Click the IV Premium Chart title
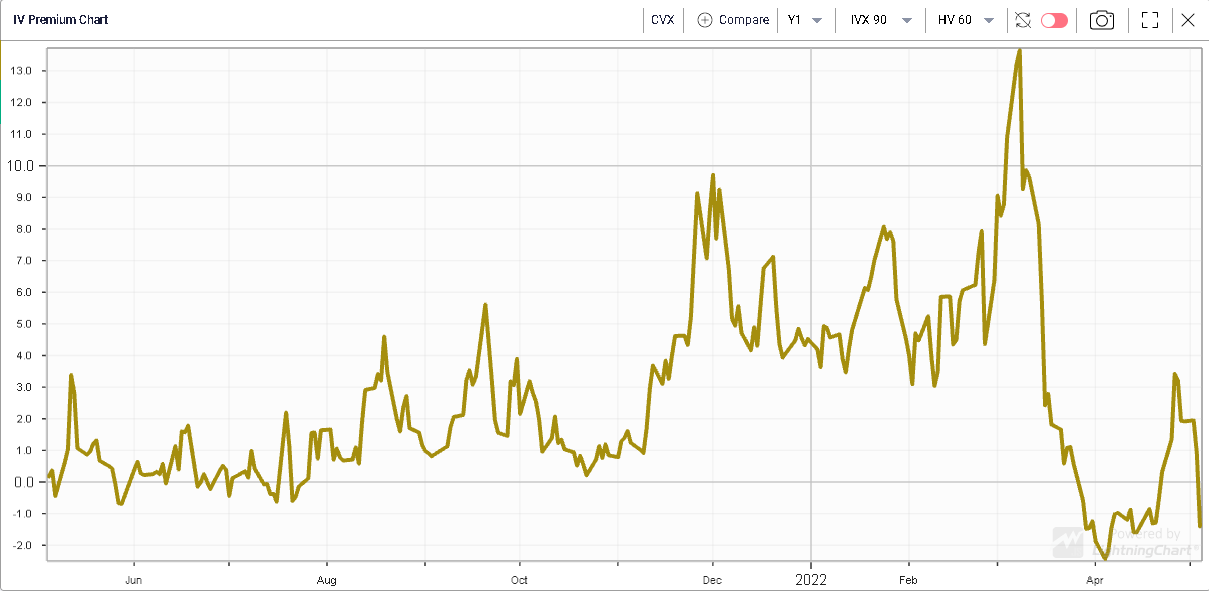The image size is (1209, 592). (61, 20)
